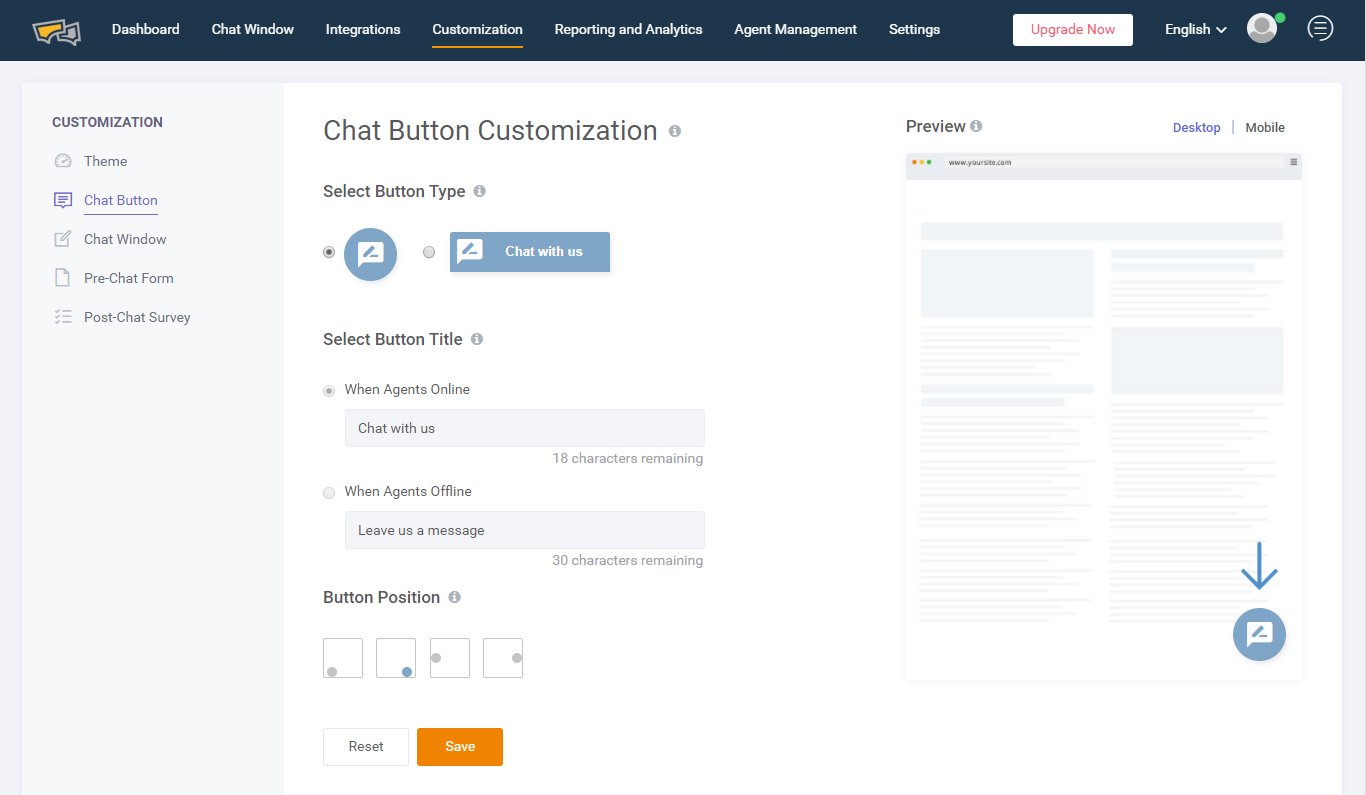
Task: Click the orange Save button
Action: click(460, 747)
